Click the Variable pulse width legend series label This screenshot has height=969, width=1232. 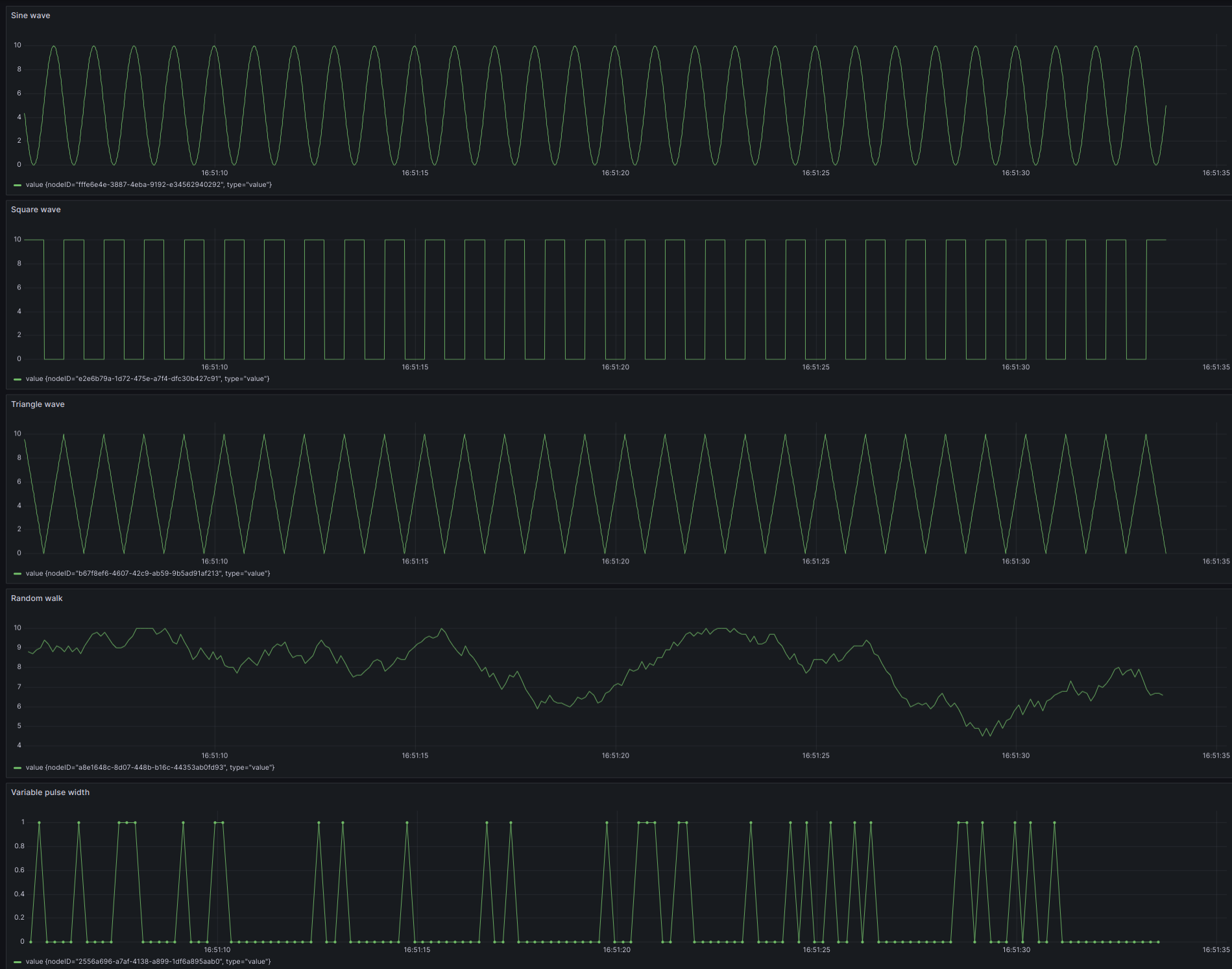(x=148, y=962)
